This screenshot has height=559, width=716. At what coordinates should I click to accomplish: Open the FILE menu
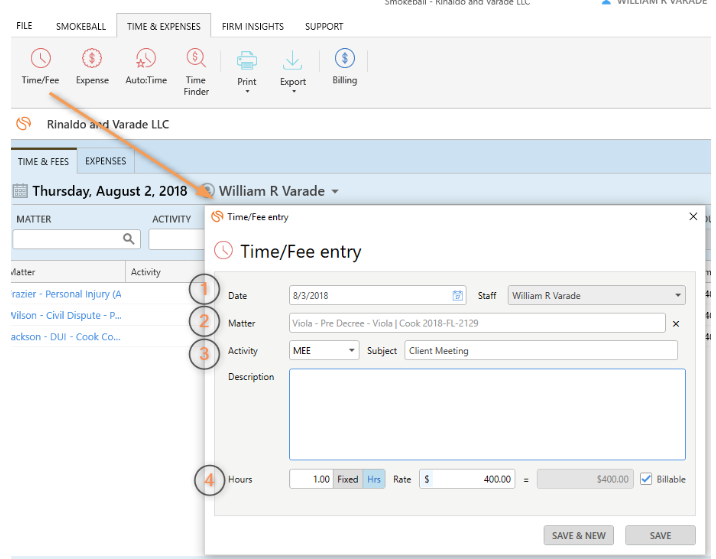tap(24, 26)
